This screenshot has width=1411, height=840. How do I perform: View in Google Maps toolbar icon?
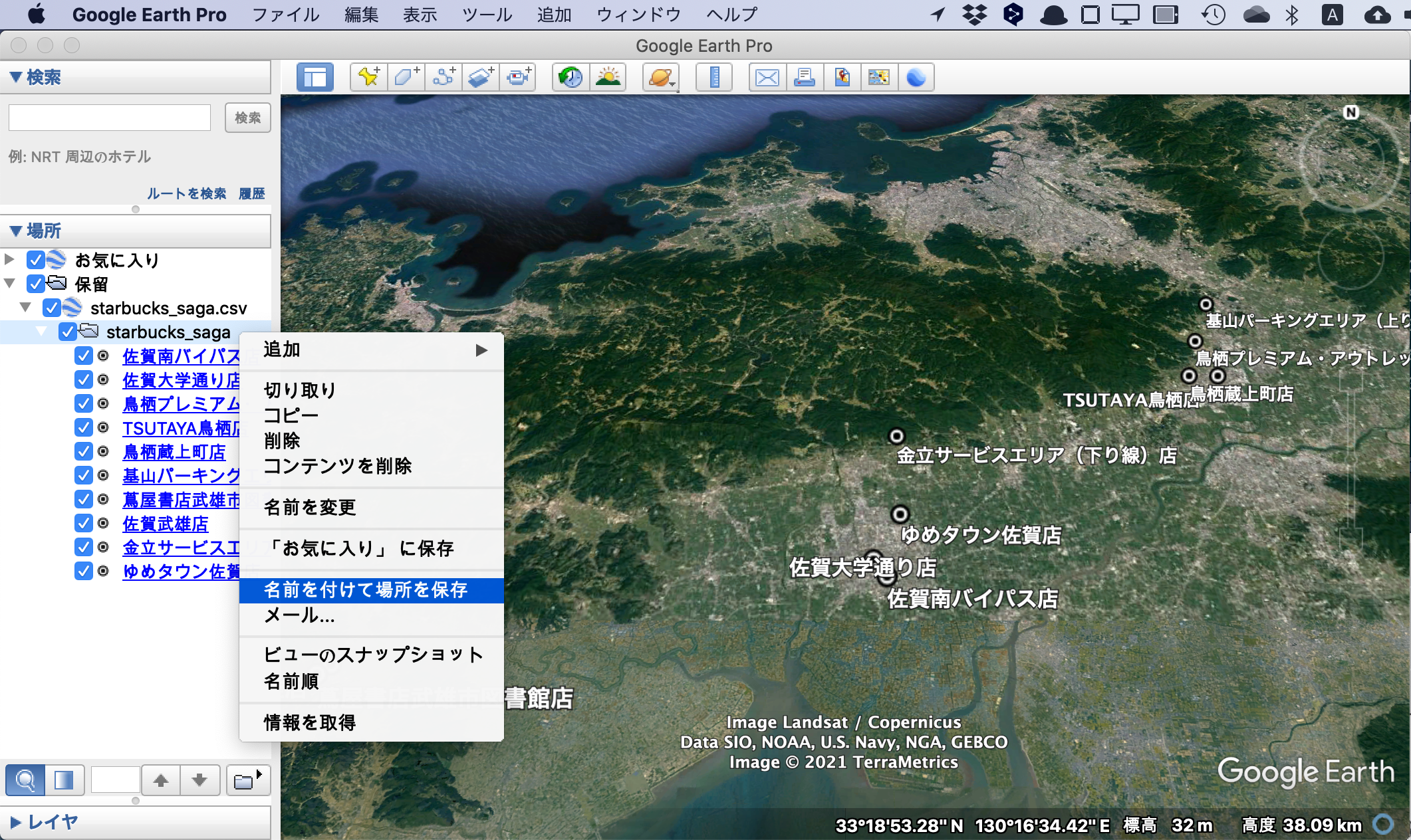click(879, 78)
